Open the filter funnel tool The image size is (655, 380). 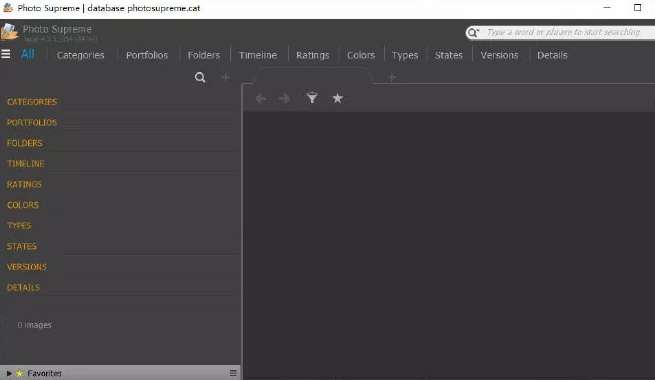coord(312,98)
